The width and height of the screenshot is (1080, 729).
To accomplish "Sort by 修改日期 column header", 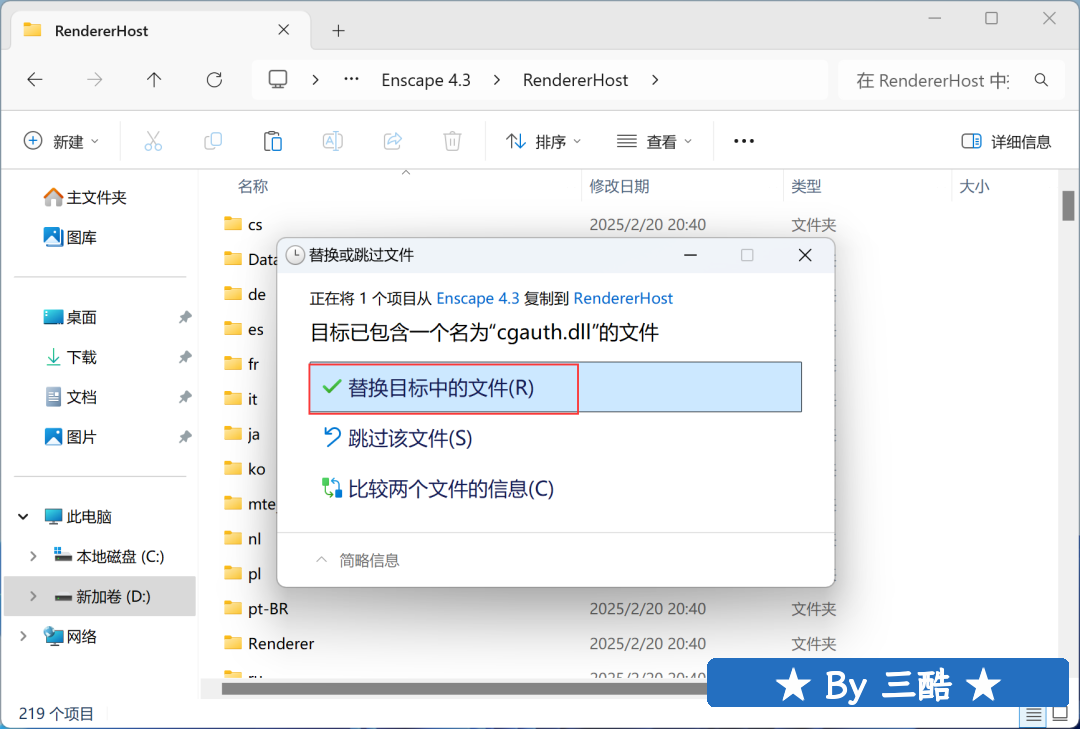I will coord(619,186).
